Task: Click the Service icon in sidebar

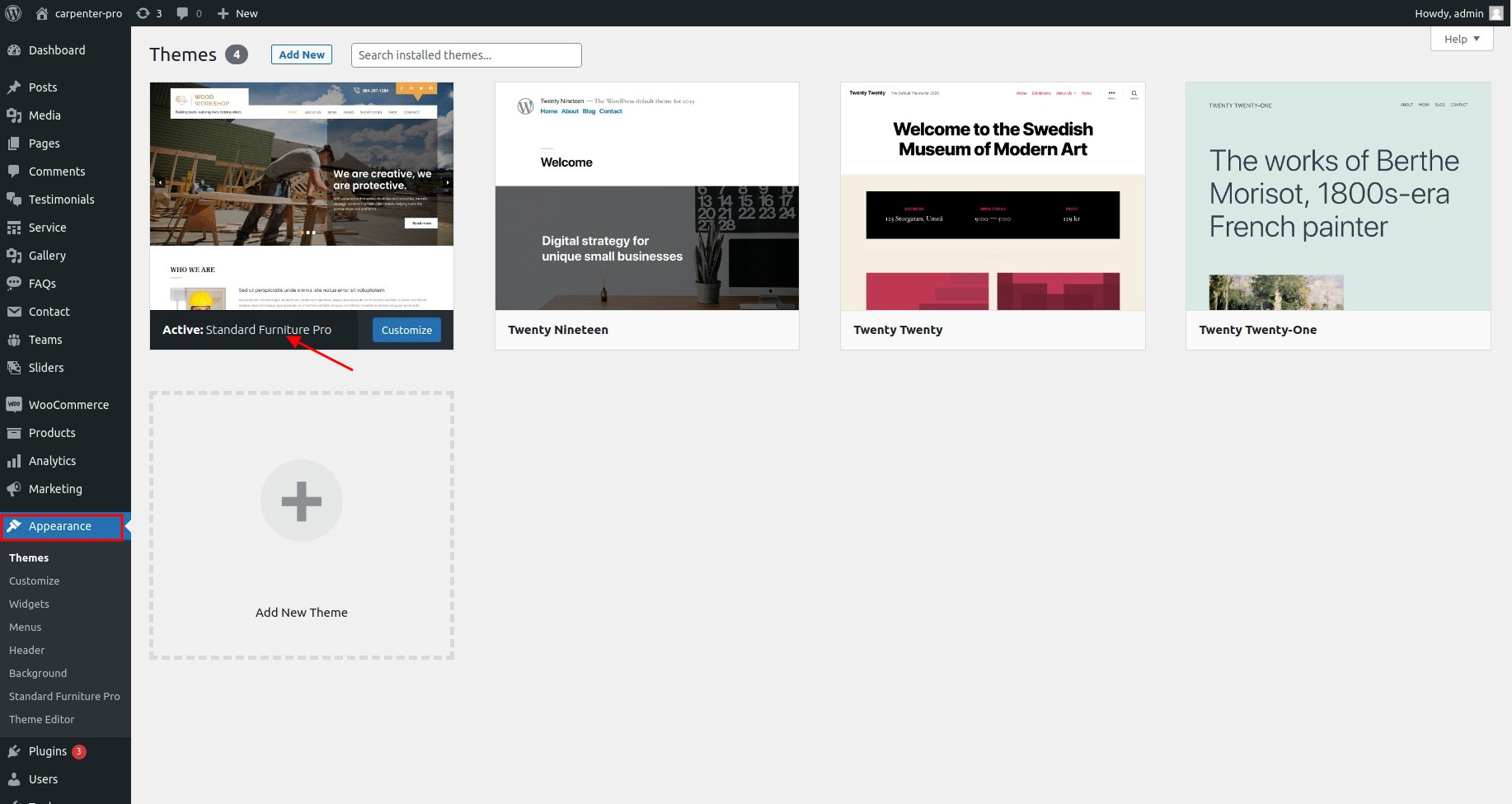Action: click(14, 228)
